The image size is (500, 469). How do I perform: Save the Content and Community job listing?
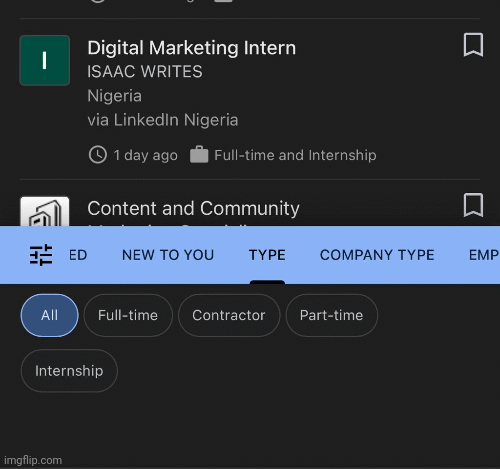pyautogui.click(x=473, y=205)
